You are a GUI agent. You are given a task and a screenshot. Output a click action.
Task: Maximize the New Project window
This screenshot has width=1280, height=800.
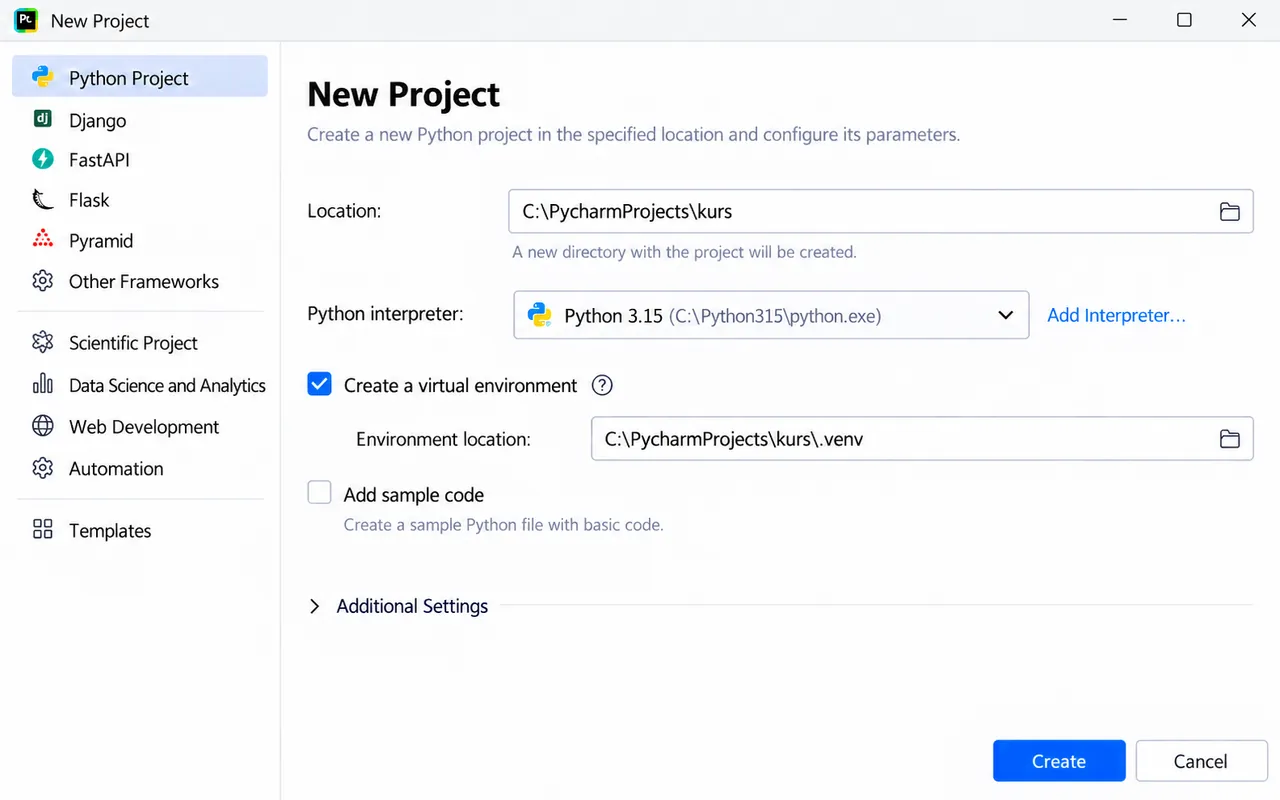(1184, 20)
